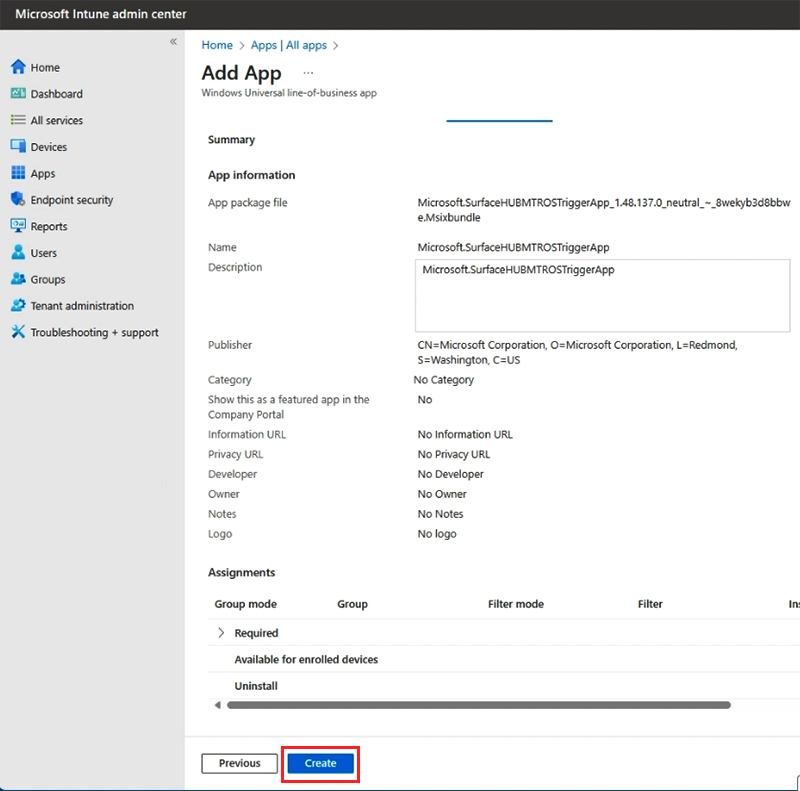Click the assignments horizontal scrollbar thumb
The image size is (800, 791).
[x=479, y=705]
